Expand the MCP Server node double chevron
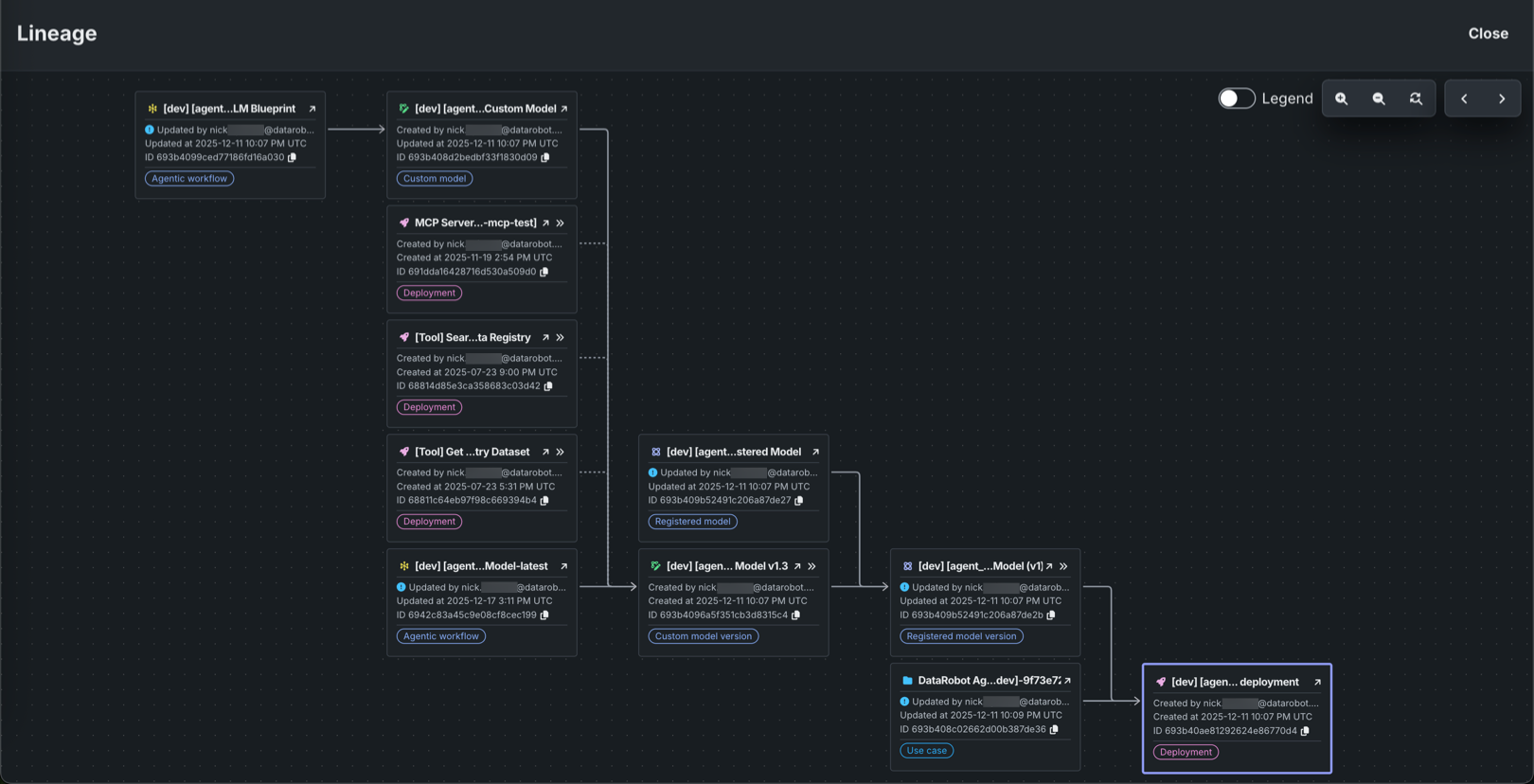Screen dimensions: 1534x784 click(561, 223)
